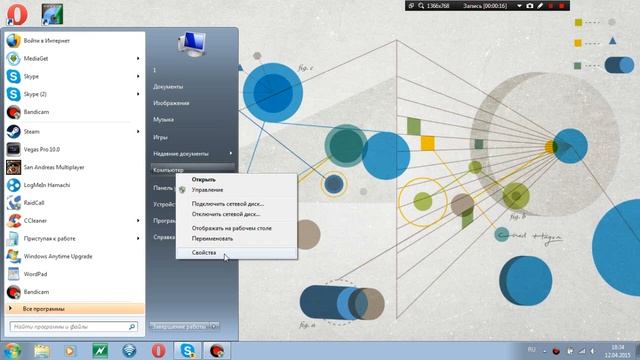Open Документы in the Start menu
The image size is (640, 360).
click(x=168, y=87)
